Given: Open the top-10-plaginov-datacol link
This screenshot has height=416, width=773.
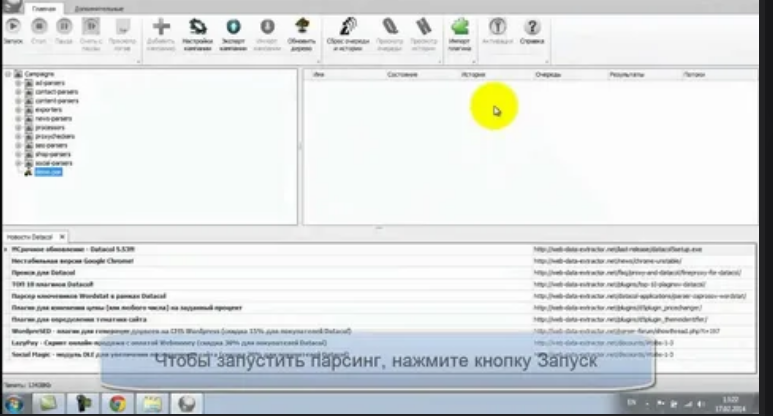Looking at the screenshot, I should tap(620, 284).
